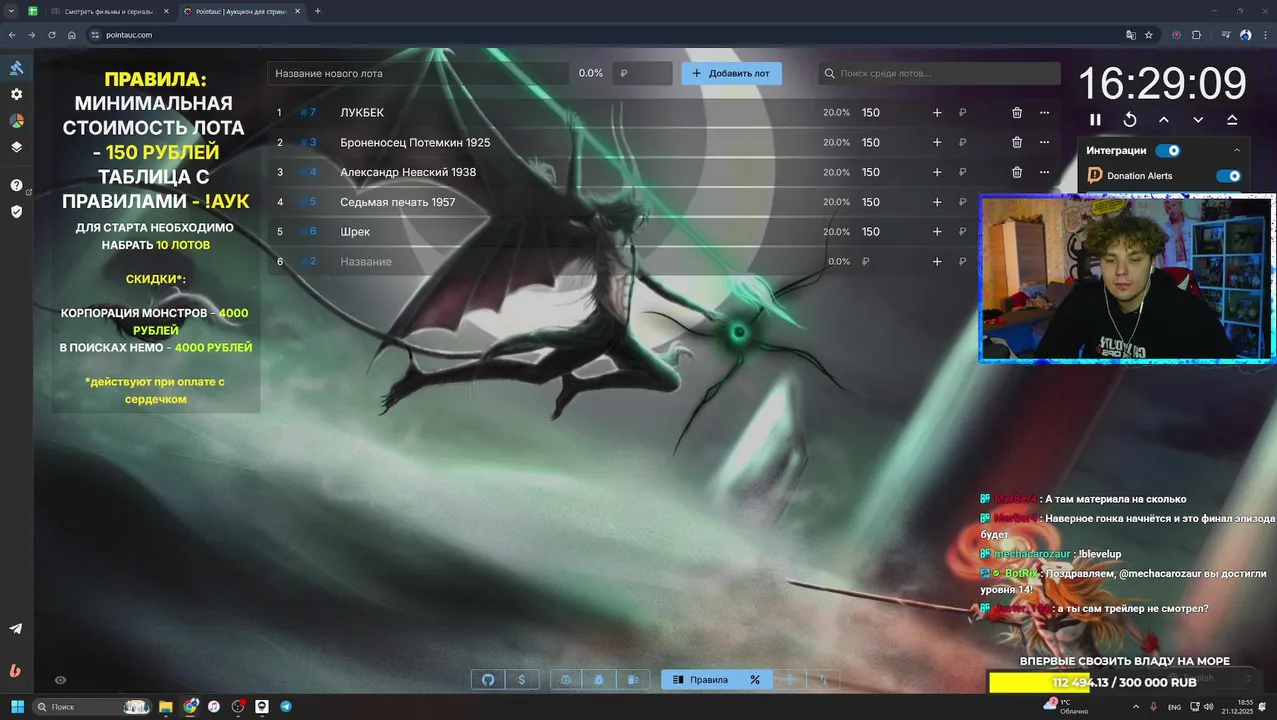Delete the ЛУКБЕК lot with trash icon
Image resolution: width=1277 pixels, height=720 pixels.
click(x=1017, y=113)
